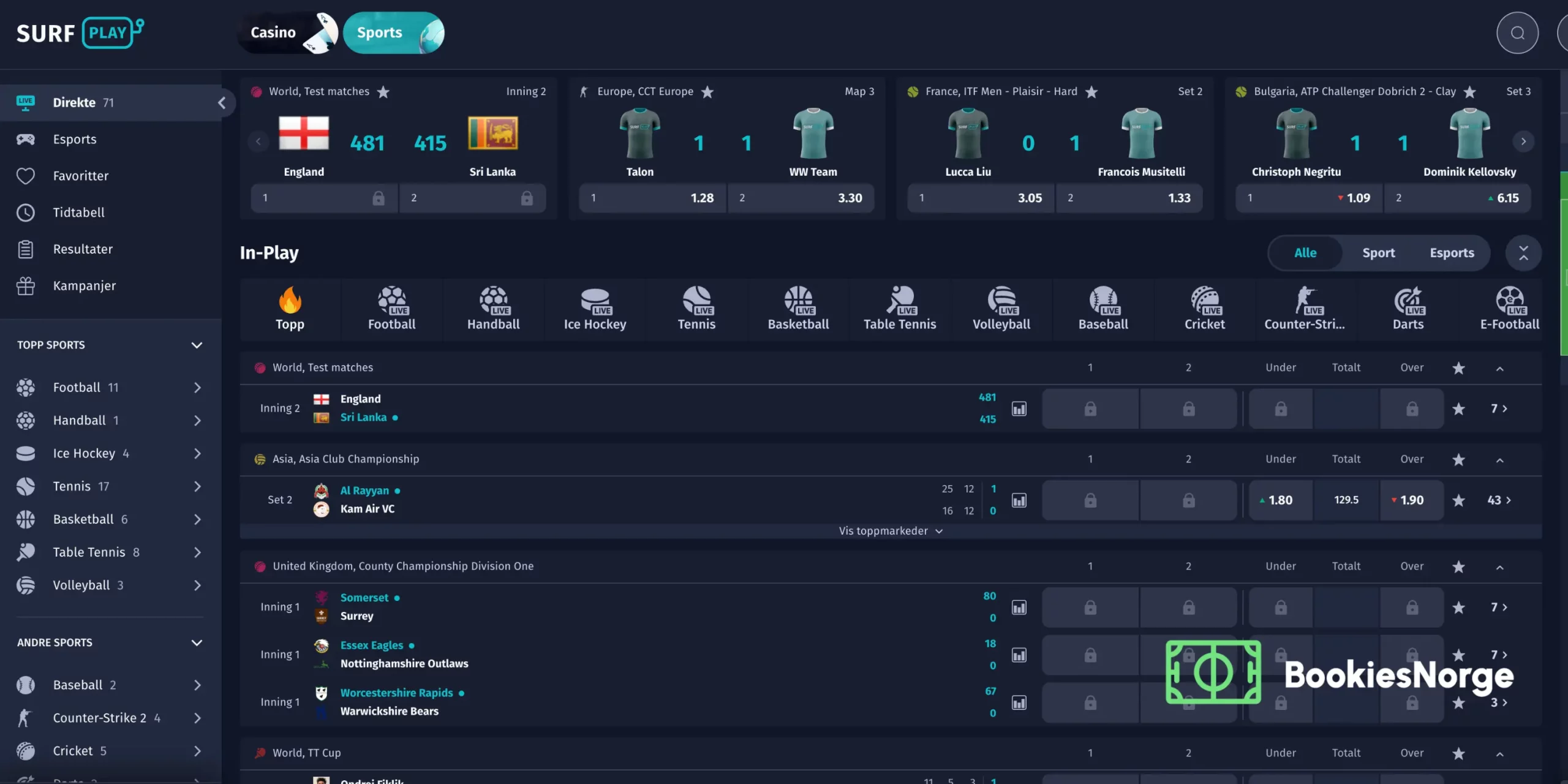Star the Al Rayyan vs Kam Air match
The height and width of the screenshot is (784, 1568).
tap(1459, 500)
